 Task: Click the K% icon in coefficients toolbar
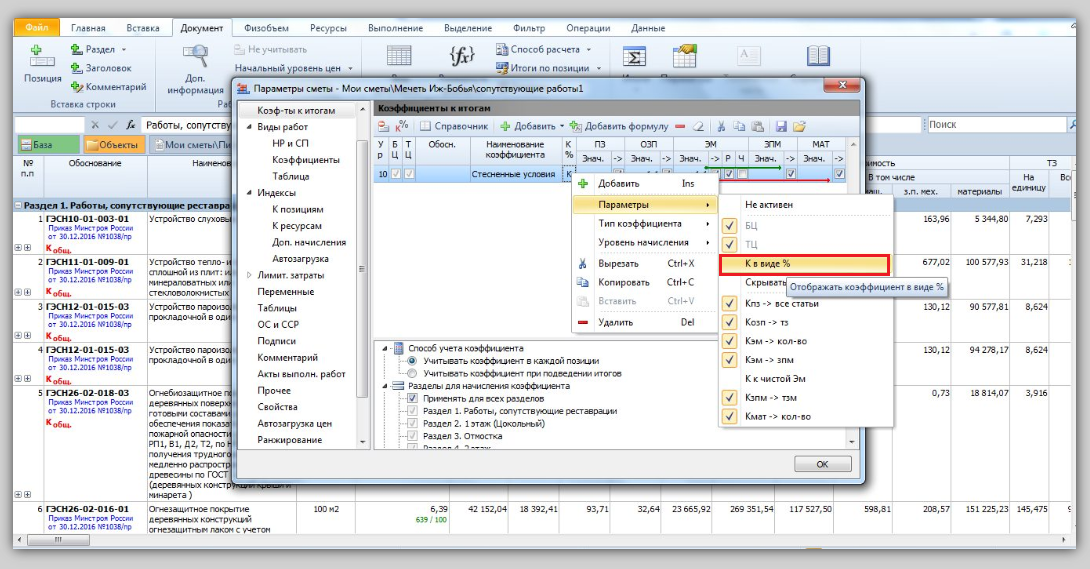402,126
